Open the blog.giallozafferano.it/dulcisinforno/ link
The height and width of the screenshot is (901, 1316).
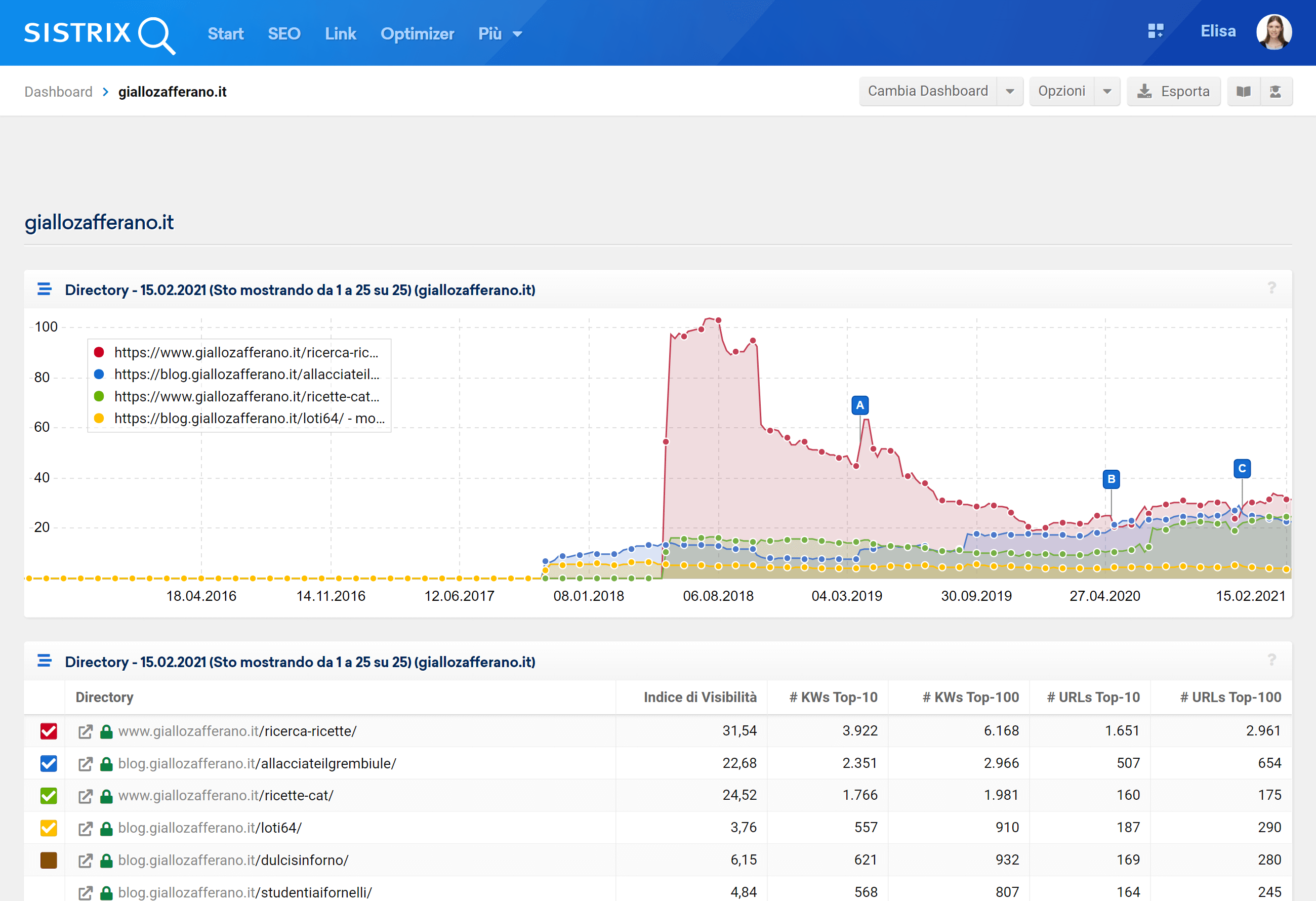tap(233, 860)
